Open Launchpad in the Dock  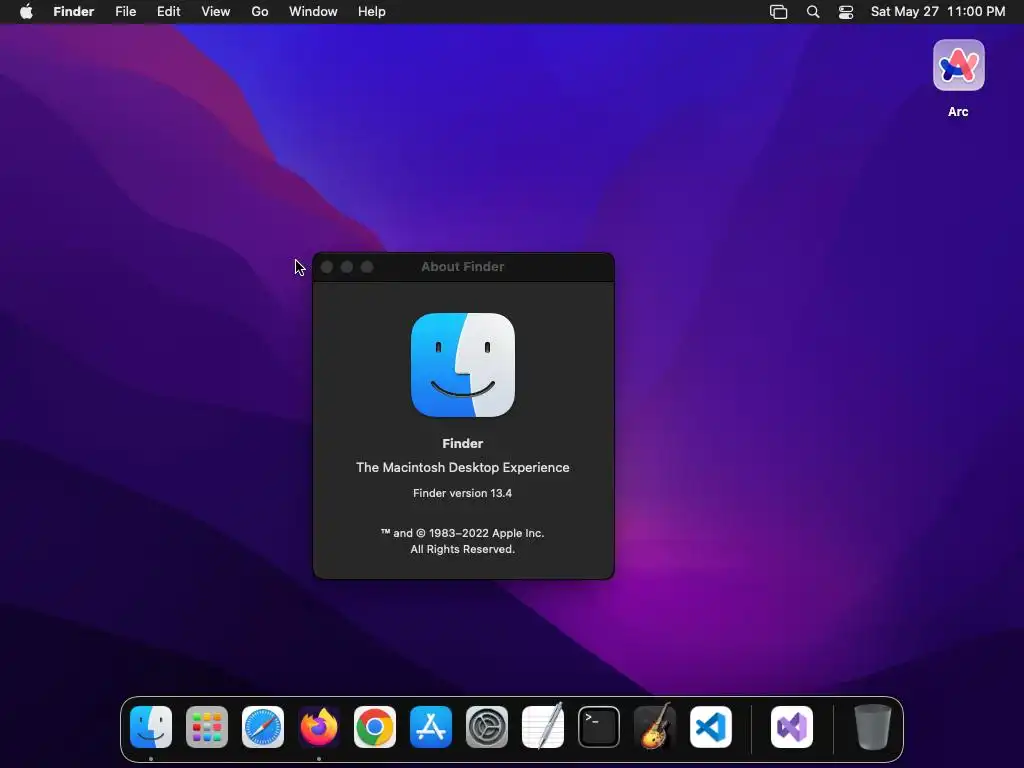[x=207, y=727]
